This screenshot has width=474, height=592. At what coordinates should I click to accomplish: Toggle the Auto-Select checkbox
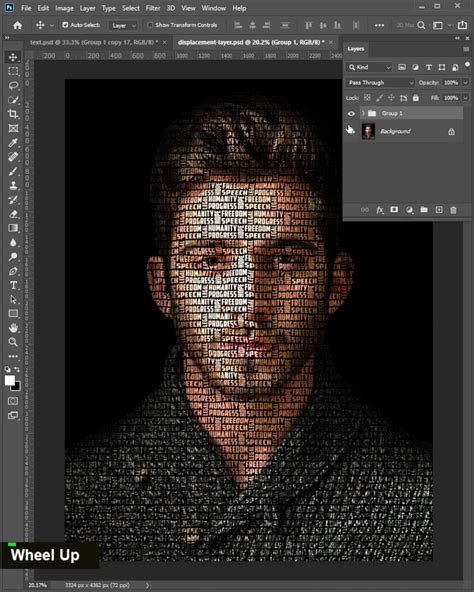pos(65,25)
